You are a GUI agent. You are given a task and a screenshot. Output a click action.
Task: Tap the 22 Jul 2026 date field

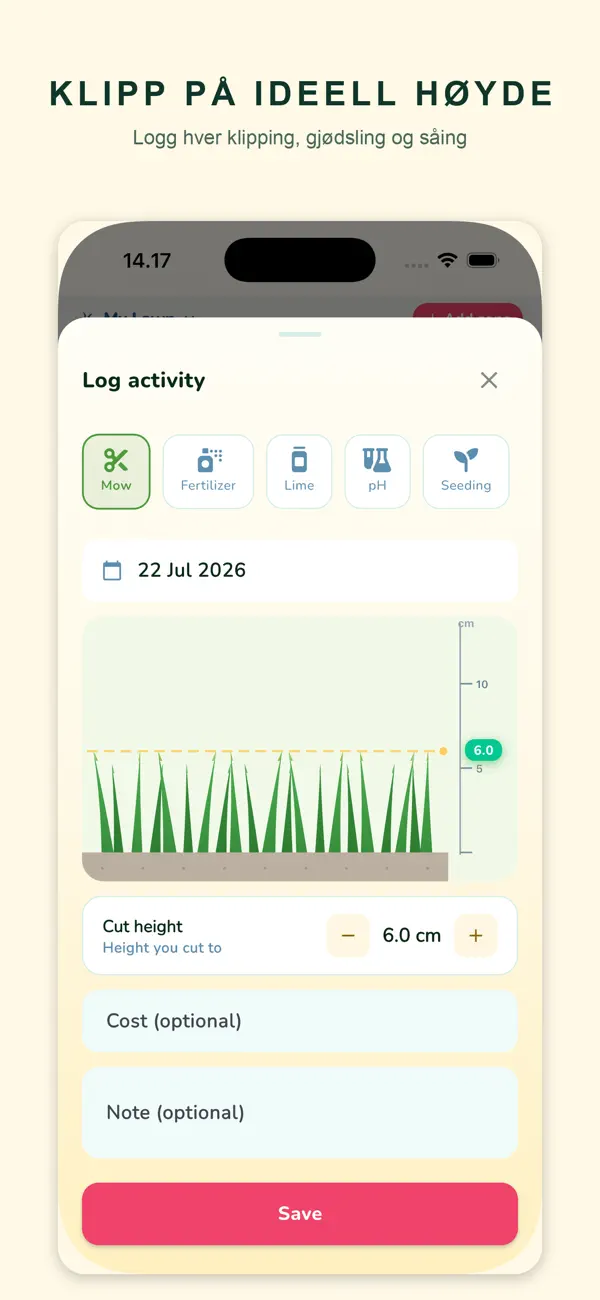coord(300,570)
